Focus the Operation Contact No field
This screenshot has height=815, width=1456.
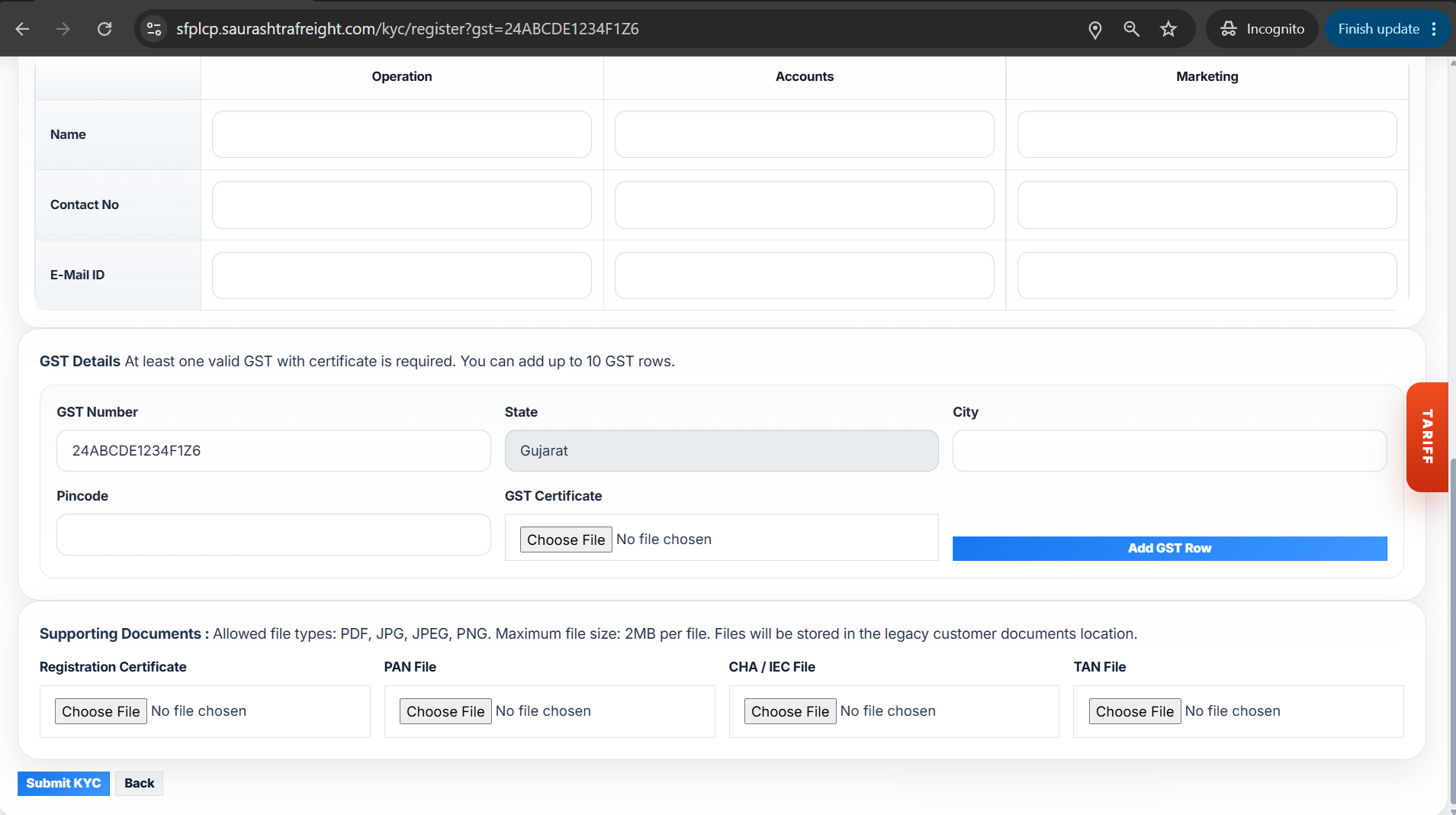402,205
